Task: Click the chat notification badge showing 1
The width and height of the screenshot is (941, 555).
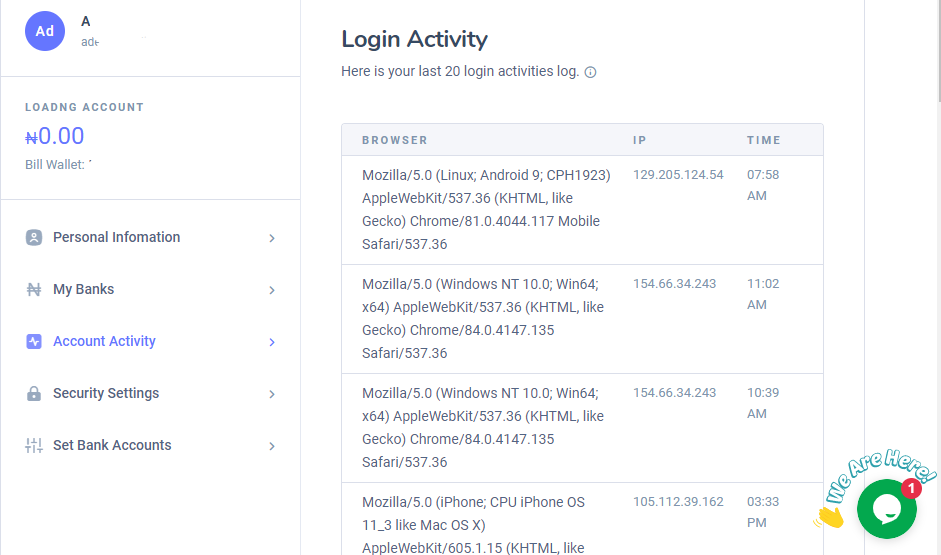Action: (x=912, y=488)
